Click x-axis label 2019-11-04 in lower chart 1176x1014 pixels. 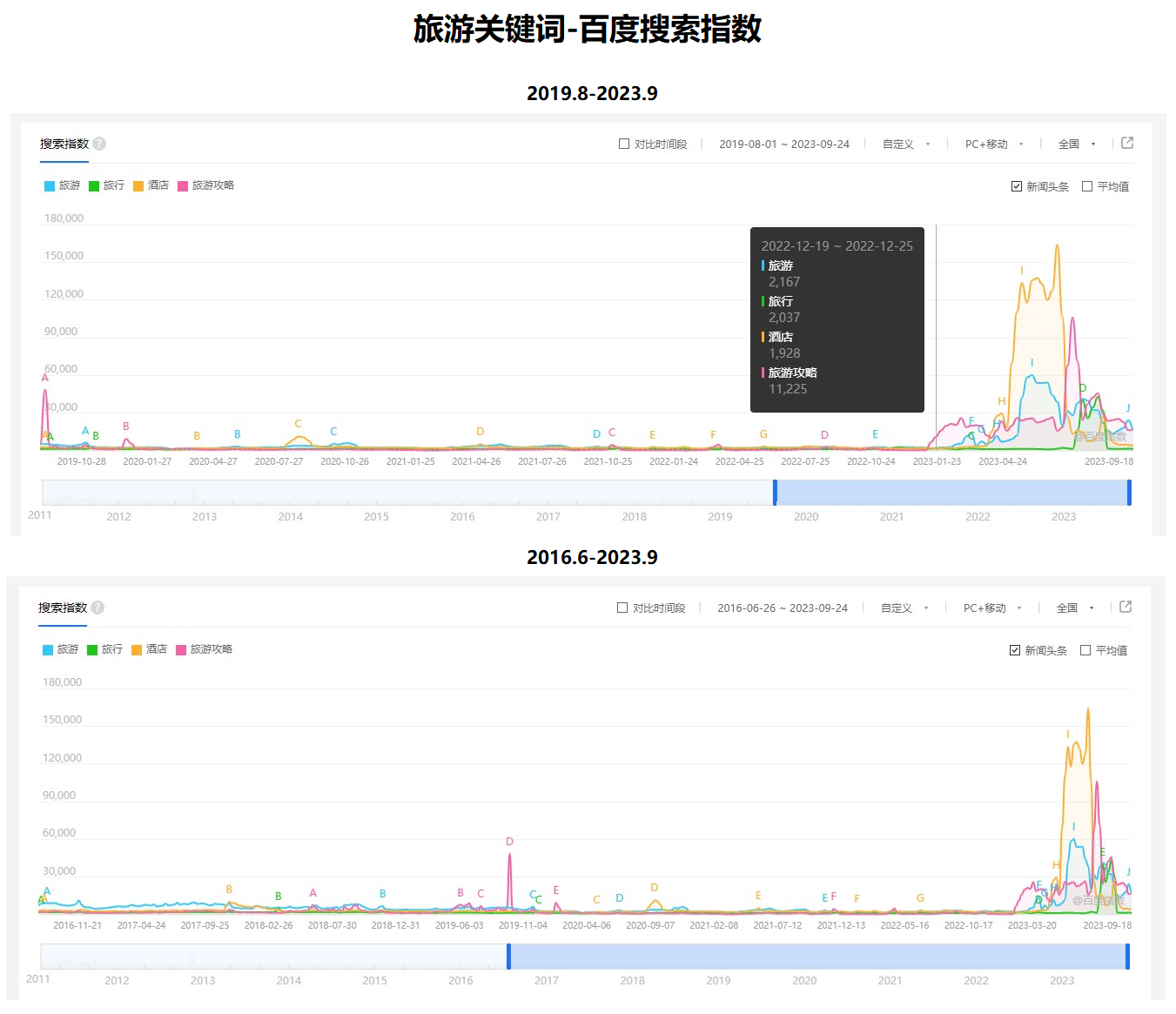tap(523, 925)
